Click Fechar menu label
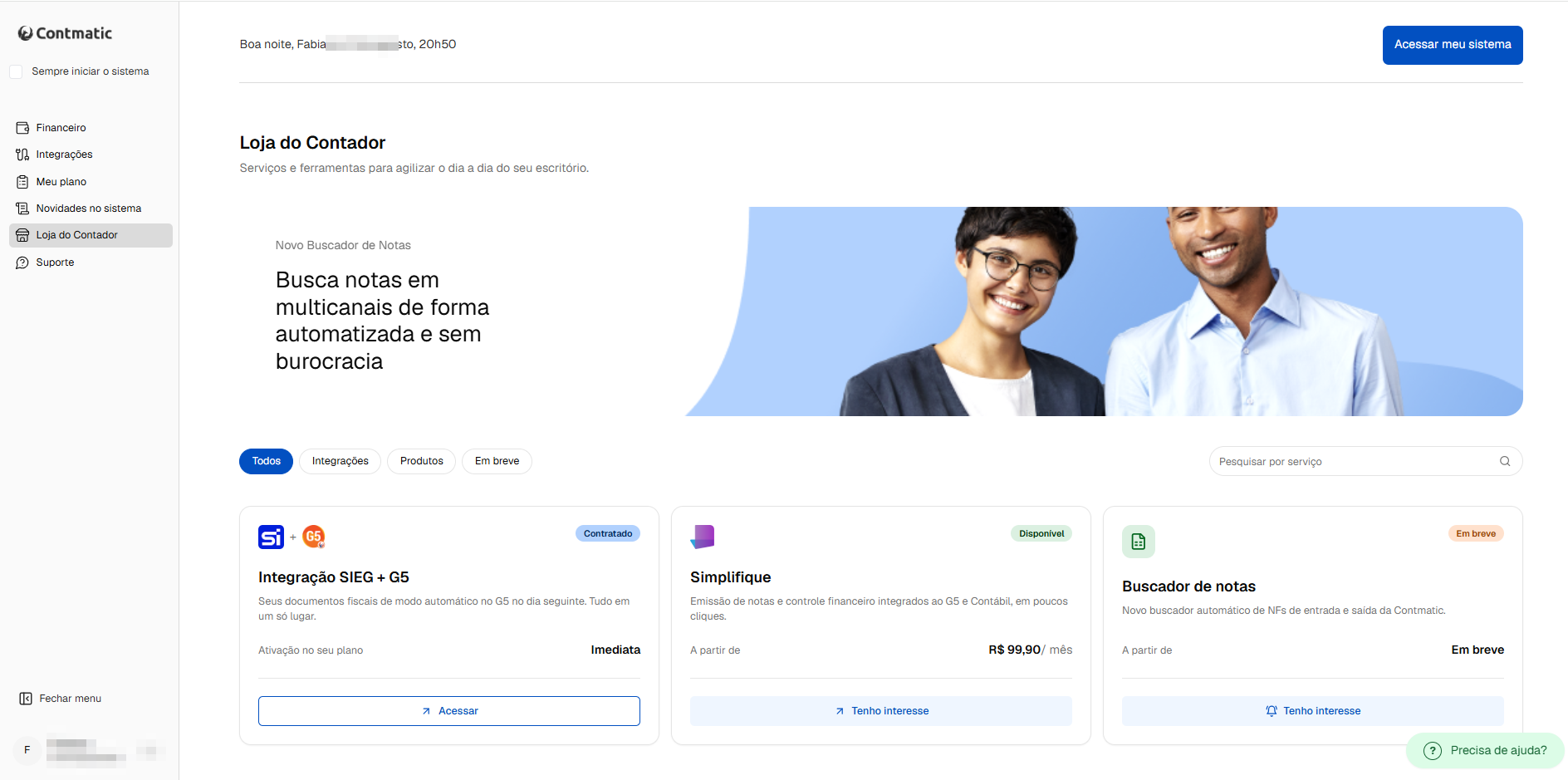The image size is (1568, 780). pos(71,699)
